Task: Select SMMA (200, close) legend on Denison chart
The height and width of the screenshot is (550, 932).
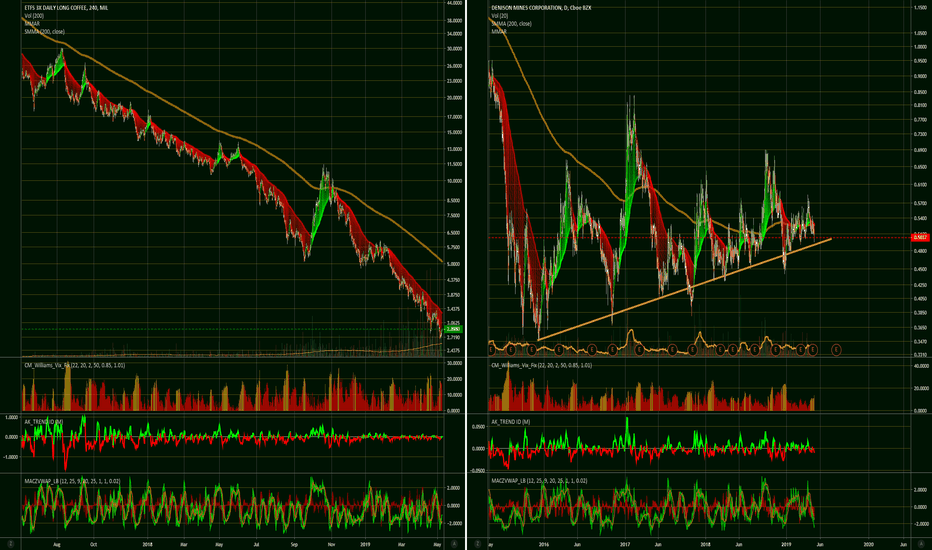Action: tap(511, 24)
